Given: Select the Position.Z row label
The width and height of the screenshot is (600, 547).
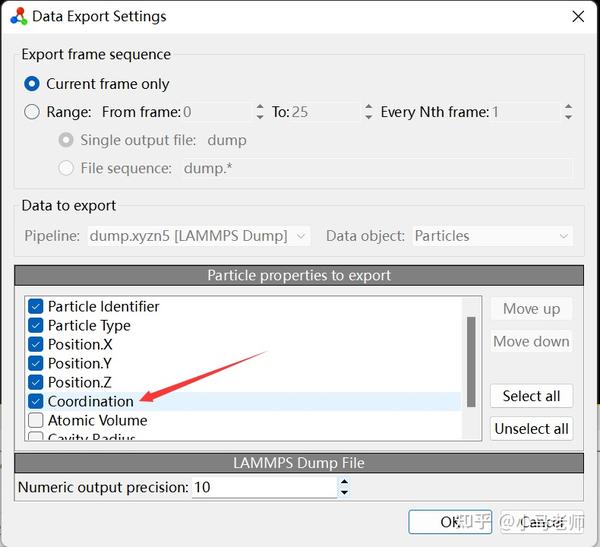Looking at the screenshot, I should pyautogui.click(x=80, y=382).
